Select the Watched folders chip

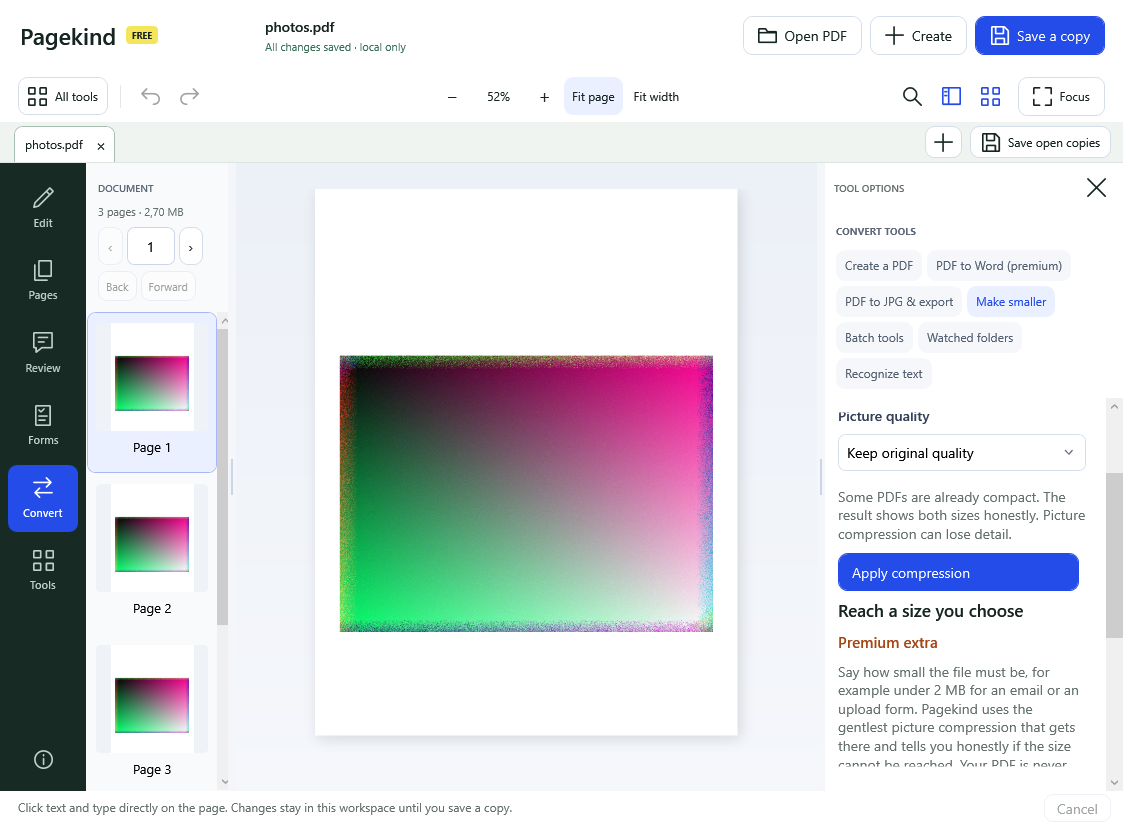coord(970,337)
